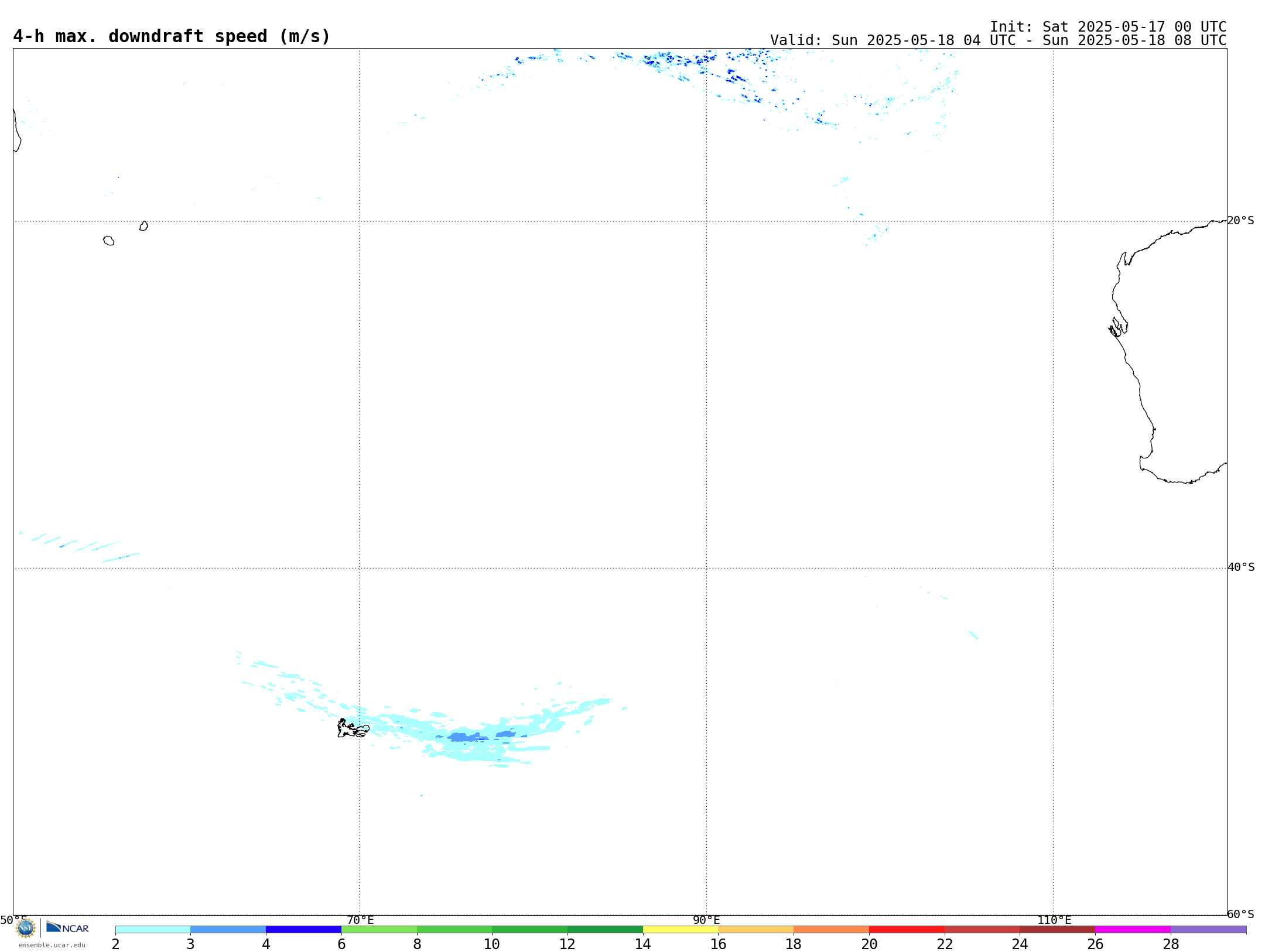Image resolution: width=1265 pixels, height=952 pixels.
Task: Click the NSF logo icon
Action: [26, 928]
